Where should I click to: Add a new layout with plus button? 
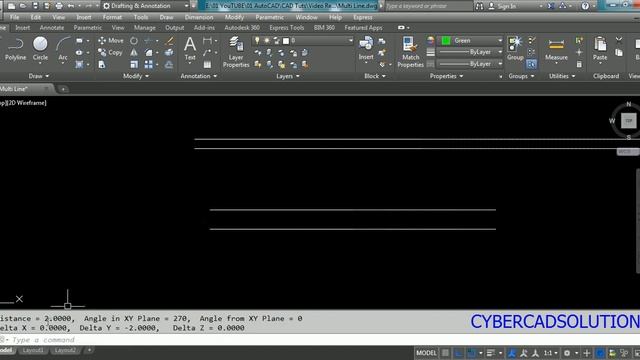coord(89,350)
